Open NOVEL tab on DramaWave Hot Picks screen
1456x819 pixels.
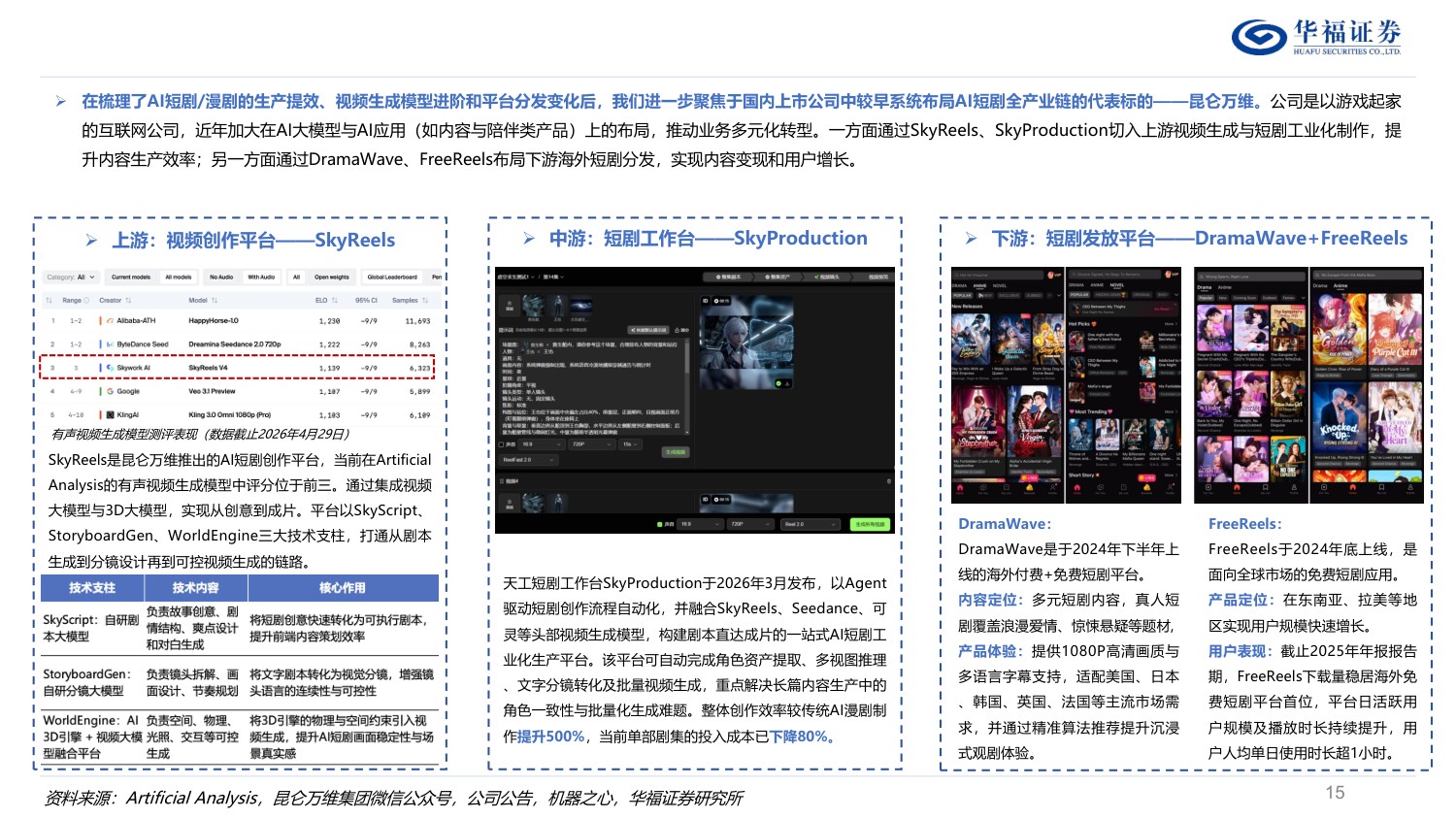tap(1117, 285)
